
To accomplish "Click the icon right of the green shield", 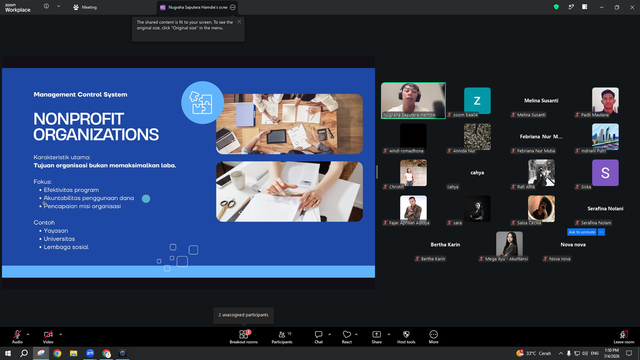I will coord(571,7).
